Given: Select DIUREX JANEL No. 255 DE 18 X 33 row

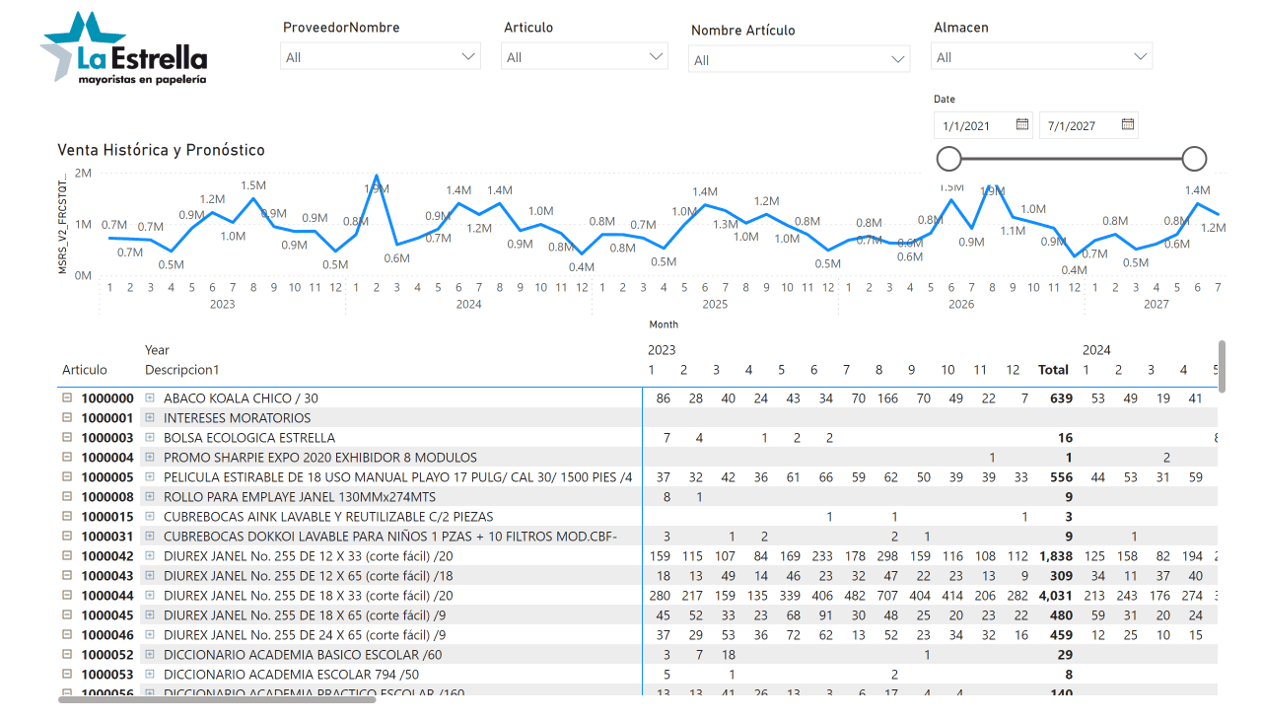Looking at the screenshot, I should coord(308,595).
